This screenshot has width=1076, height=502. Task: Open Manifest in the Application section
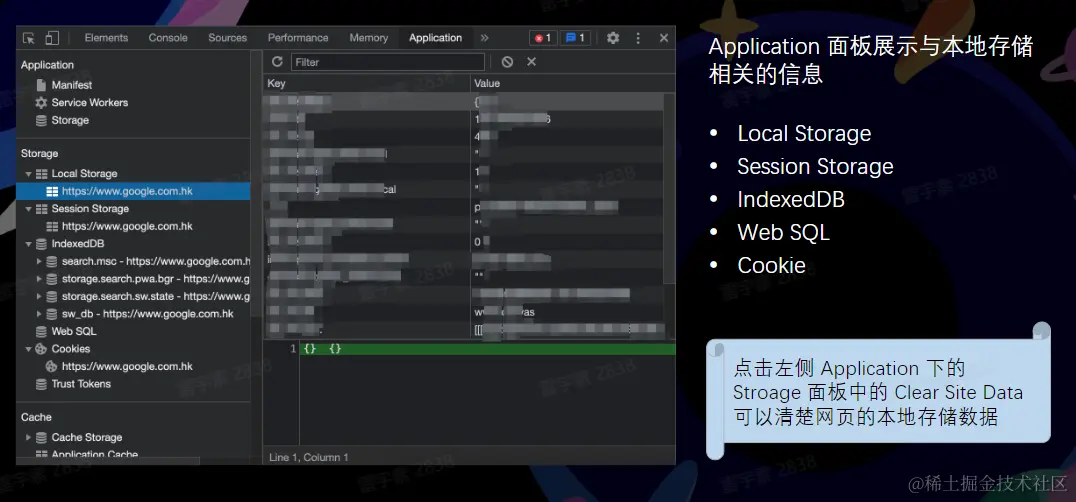(71, 85)
